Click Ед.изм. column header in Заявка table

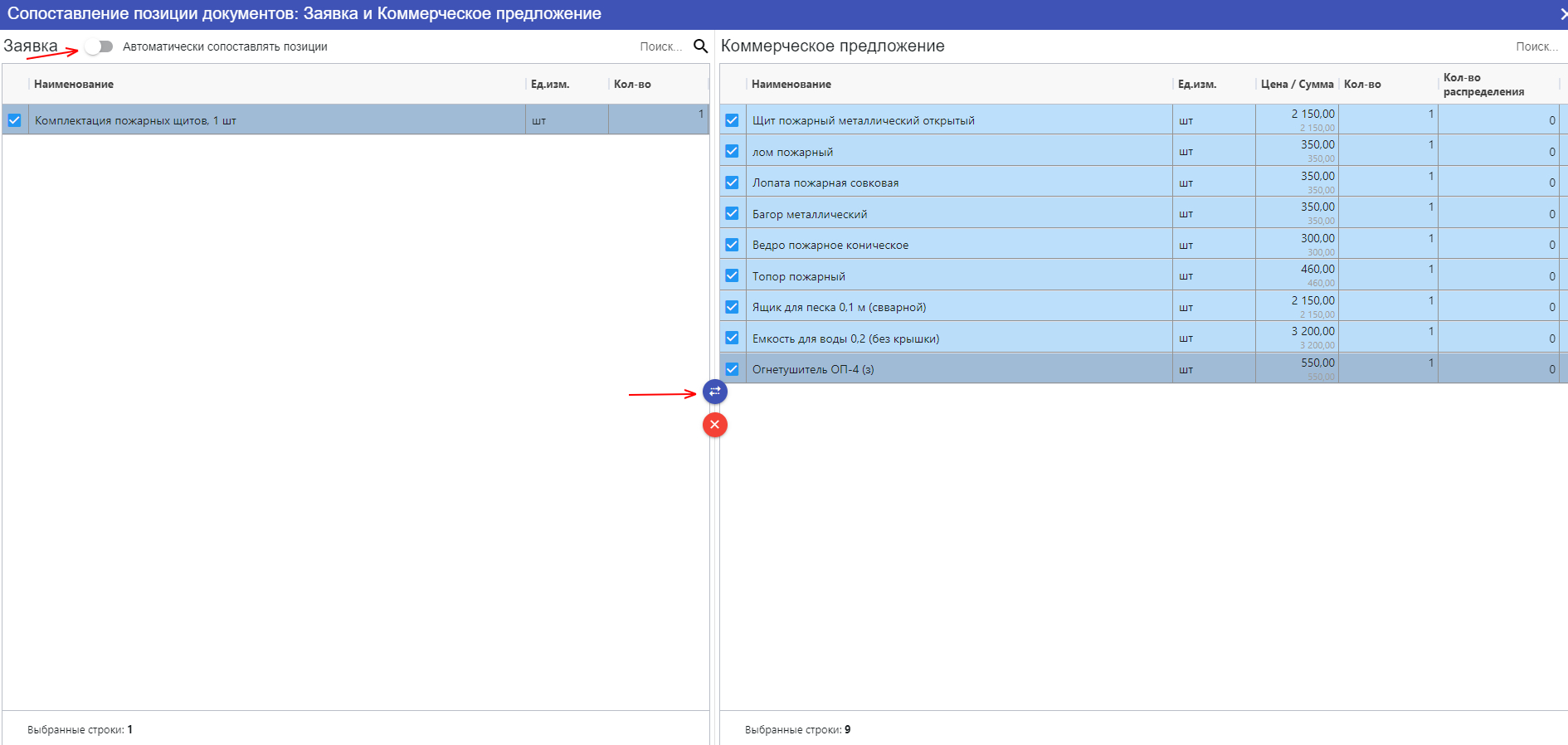click(550, 84)
